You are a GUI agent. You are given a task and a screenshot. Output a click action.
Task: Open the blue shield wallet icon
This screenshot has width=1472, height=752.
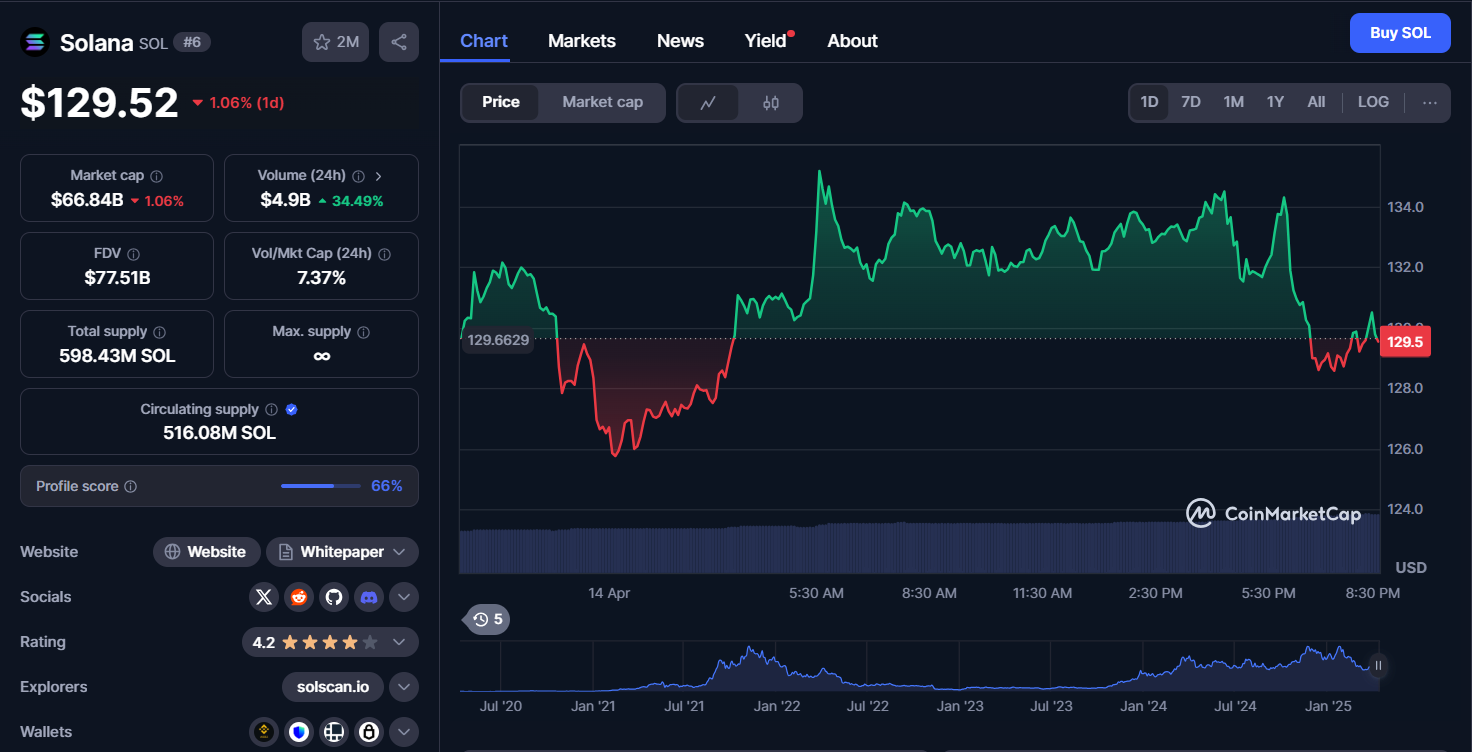tap(299, 732)
